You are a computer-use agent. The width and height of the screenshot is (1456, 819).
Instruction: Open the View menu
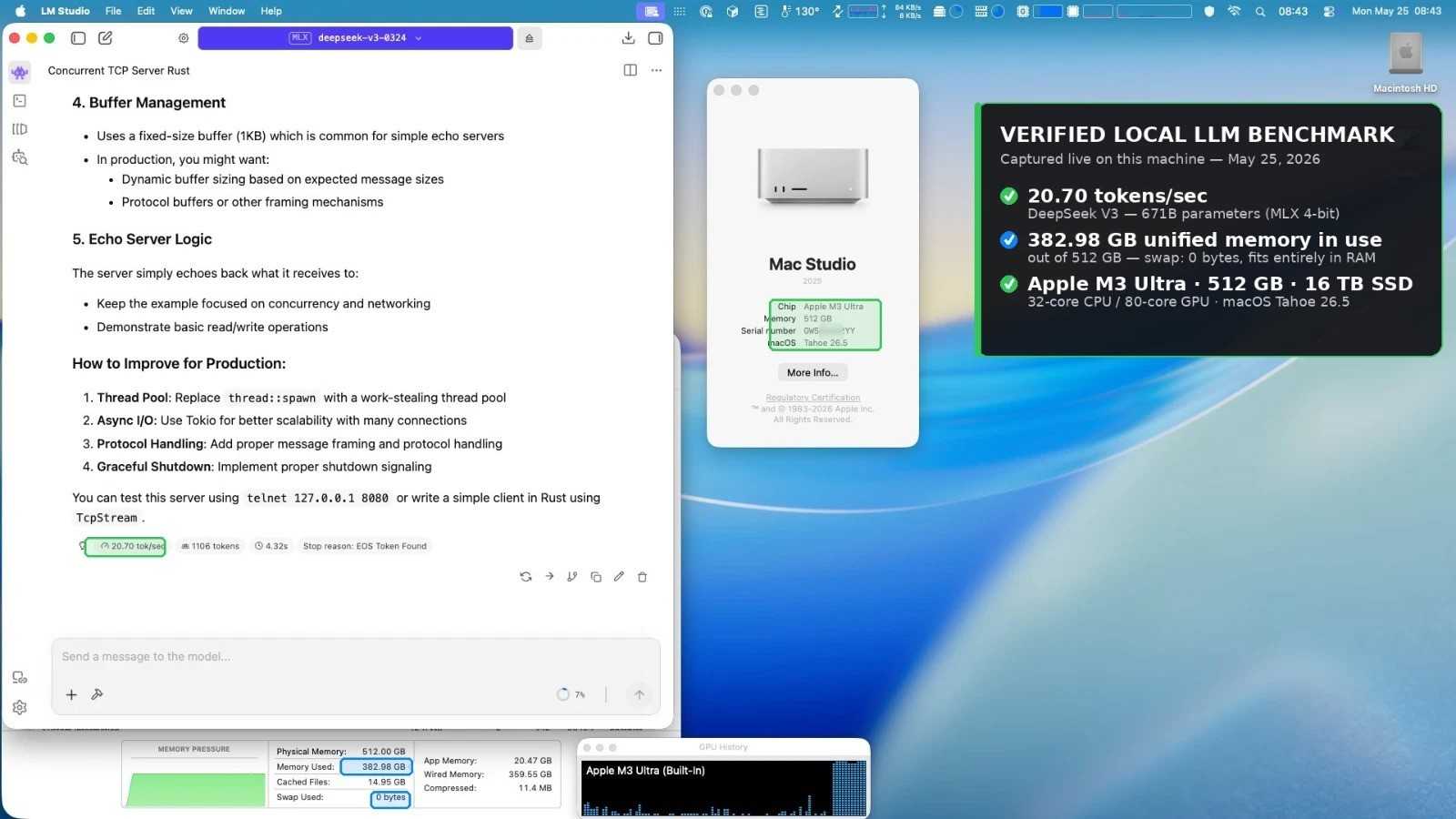tap(181, 11)
